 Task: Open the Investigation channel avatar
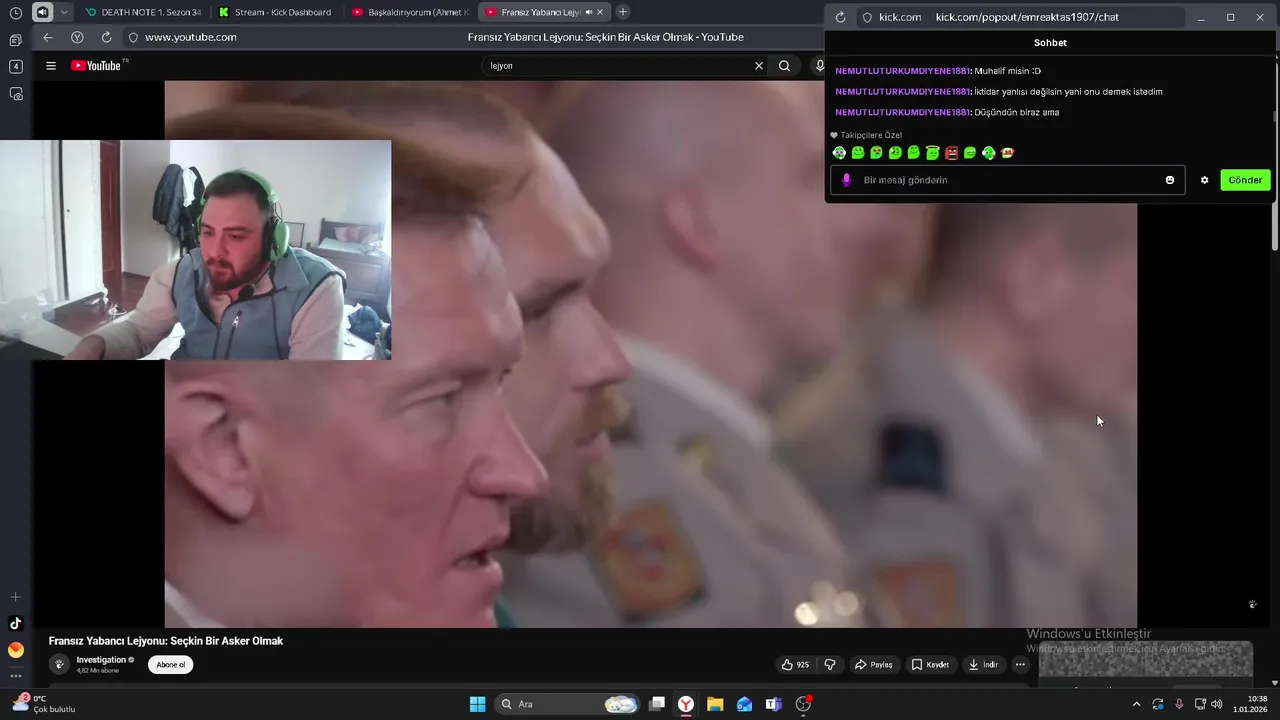click(x=59, y=664)
